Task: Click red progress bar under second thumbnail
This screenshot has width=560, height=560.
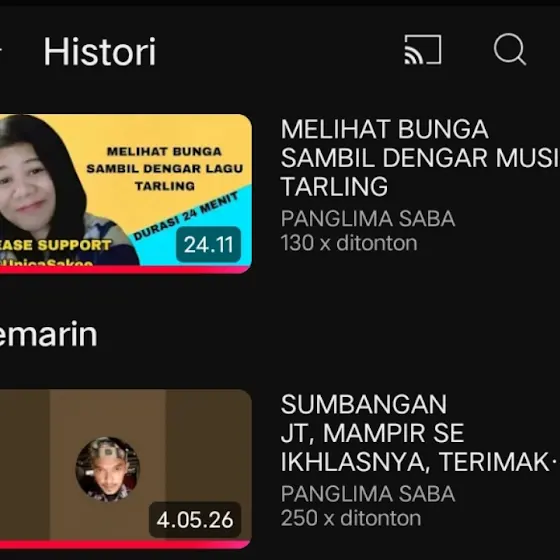Action: [x=125, y=545]
